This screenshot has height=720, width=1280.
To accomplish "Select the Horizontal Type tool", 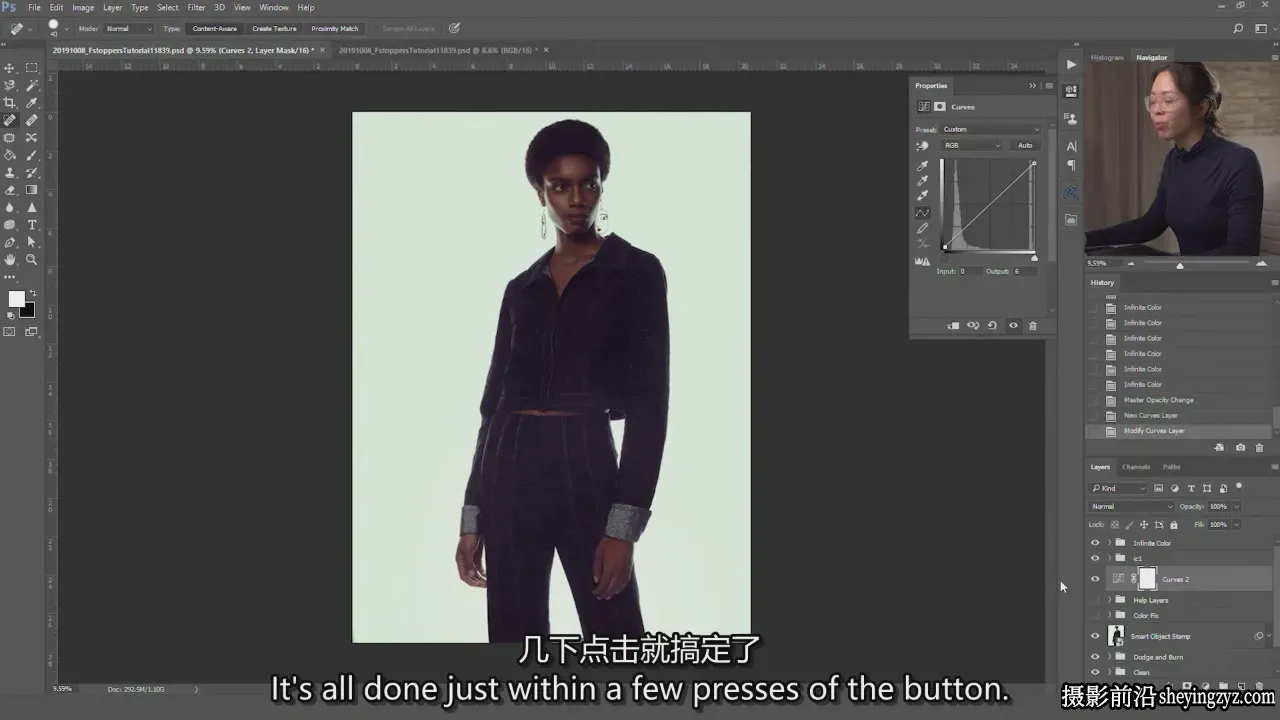I will [31, 225].
